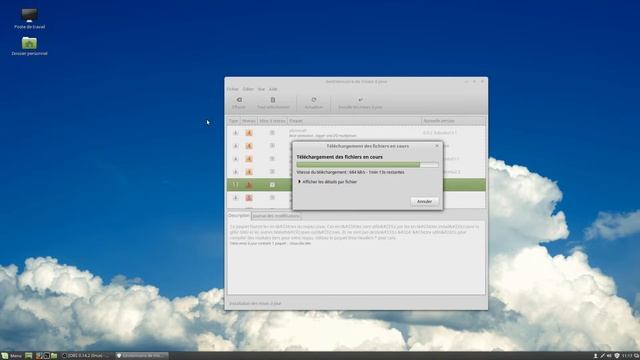Click the update manager taskbar button
This screenshot has width=640, height=360.
(142, 356)
